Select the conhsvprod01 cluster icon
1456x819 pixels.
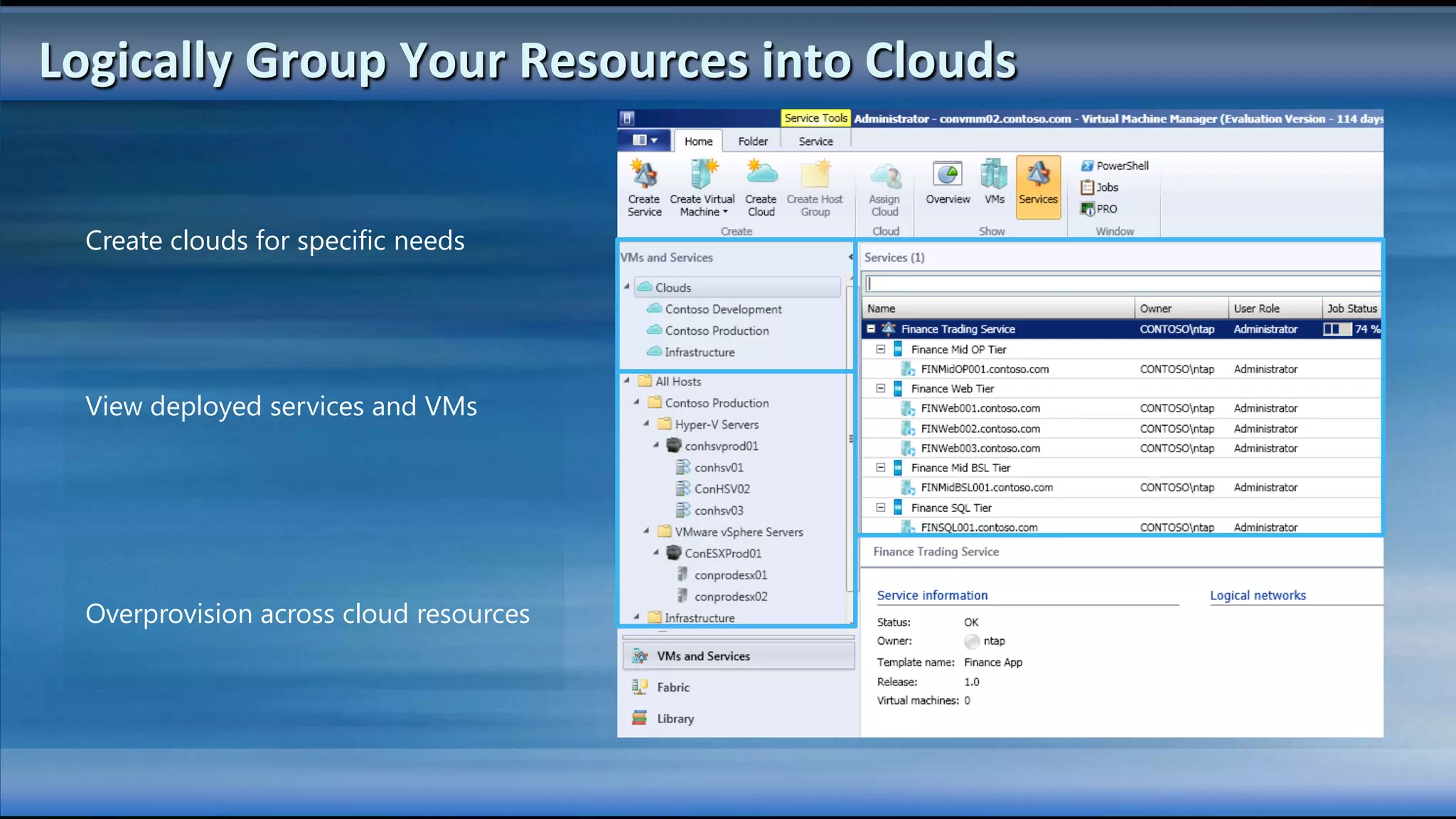click(674, 446)
